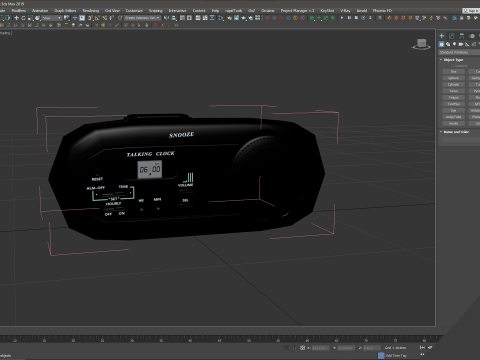The height and width of the screenshot is (360, 480).
Task: Click the absolute mode transform type-in icon
Action: [302, 348]
